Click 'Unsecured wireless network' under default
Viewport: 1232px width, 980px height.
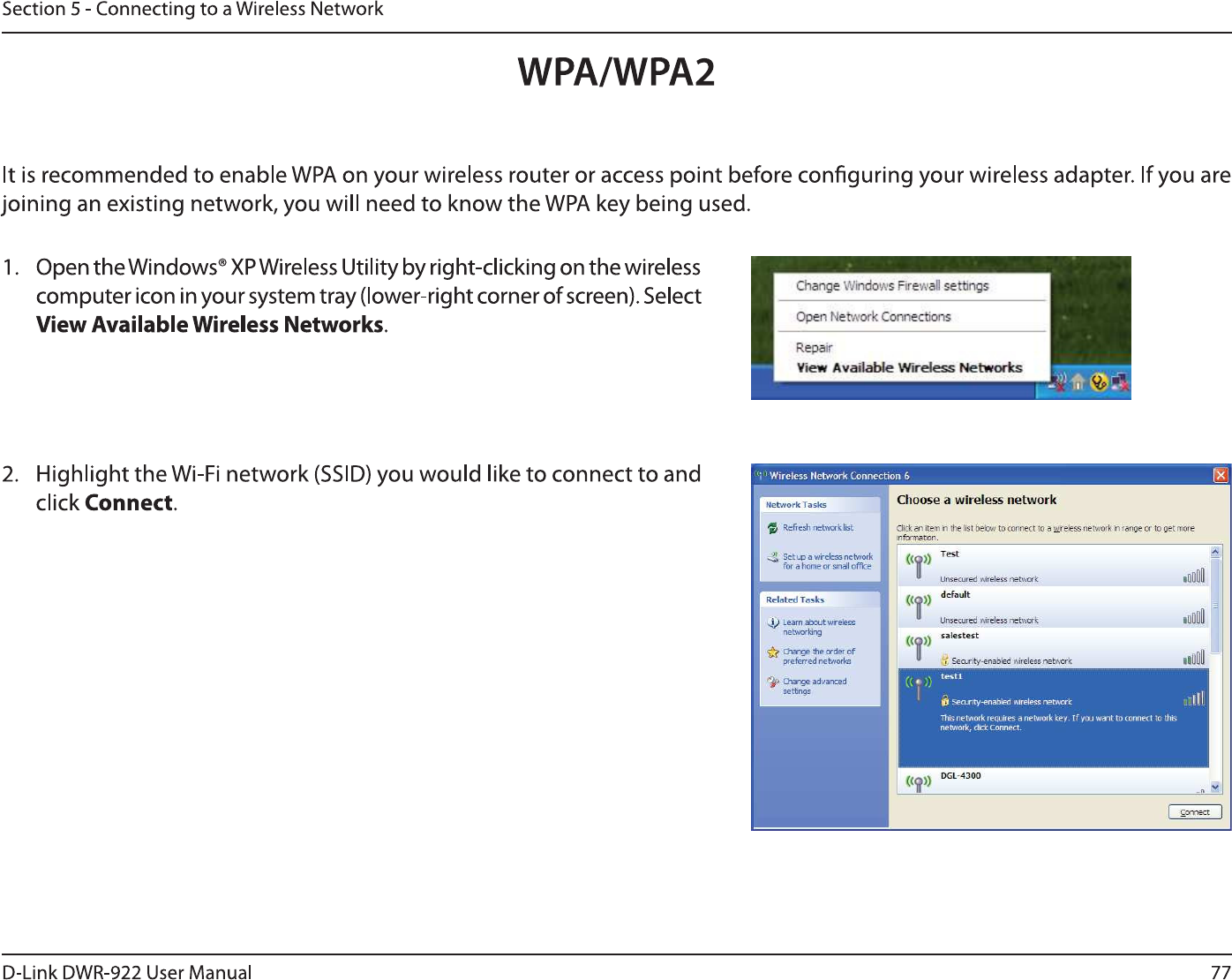988,620
